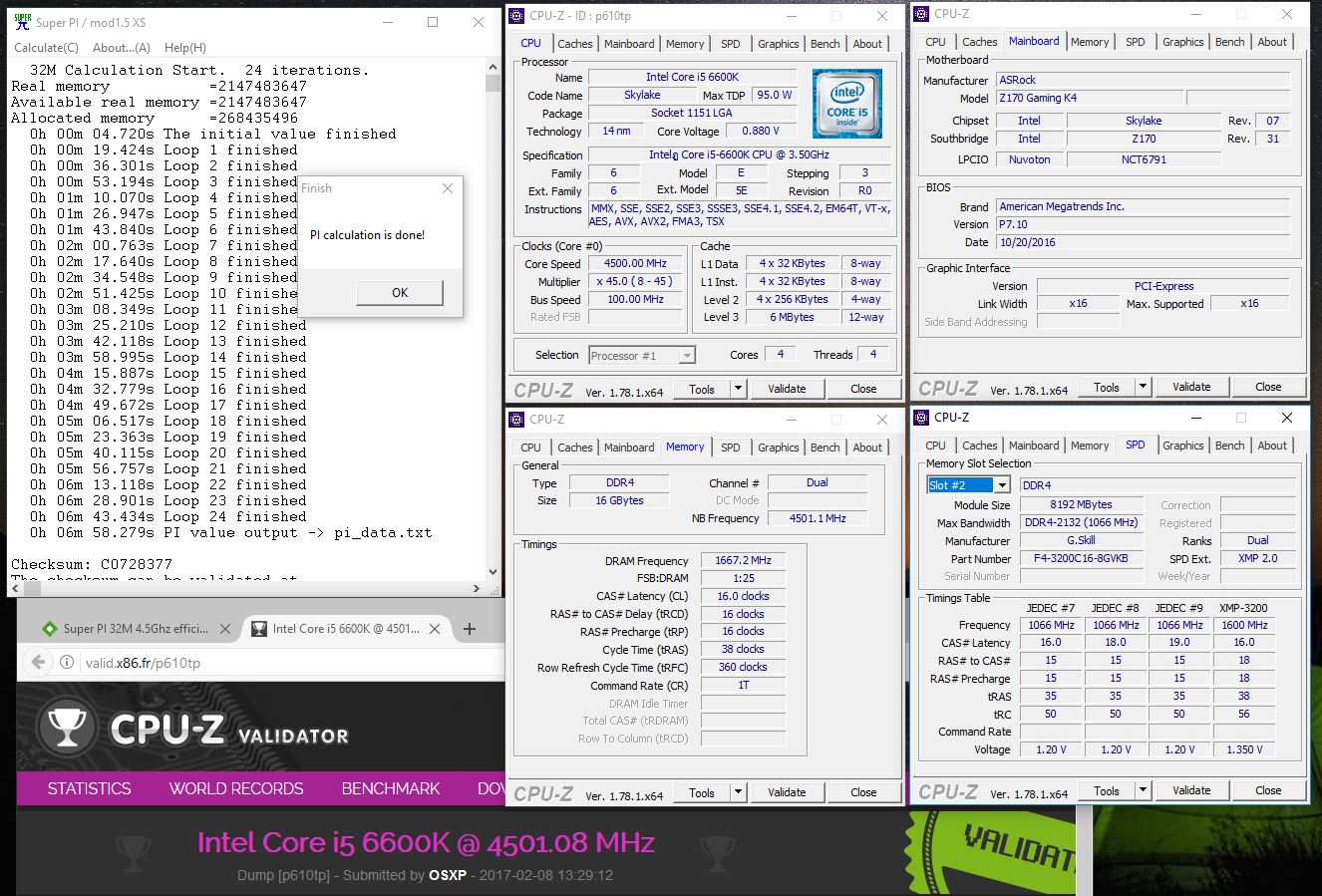Click the Checksum: C0728377 line
Screen dimensions: 1322x896
click(x=92, y=564)
